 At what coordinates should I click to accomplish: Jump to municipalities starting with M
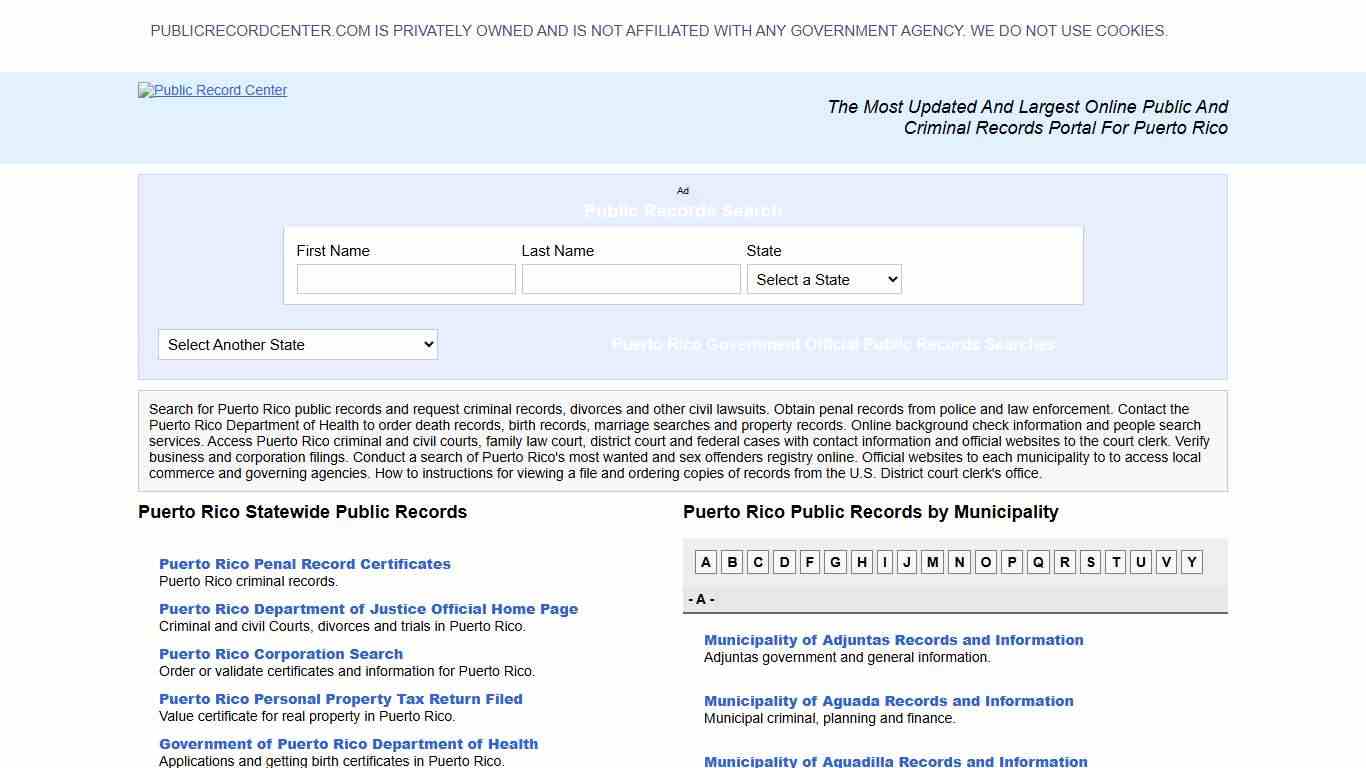point(932,562)
